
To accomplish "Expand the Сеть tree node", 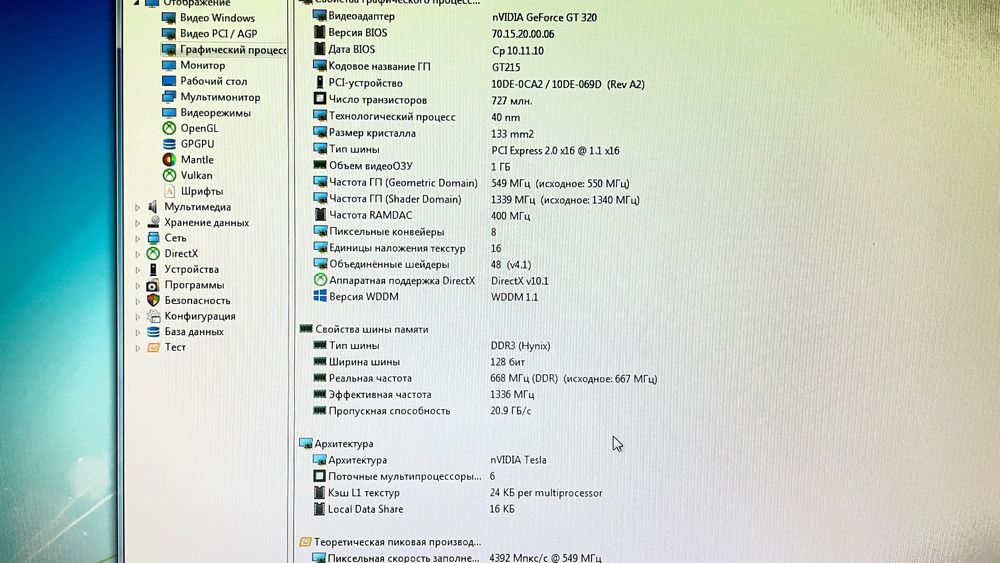I will click(138, 238).
